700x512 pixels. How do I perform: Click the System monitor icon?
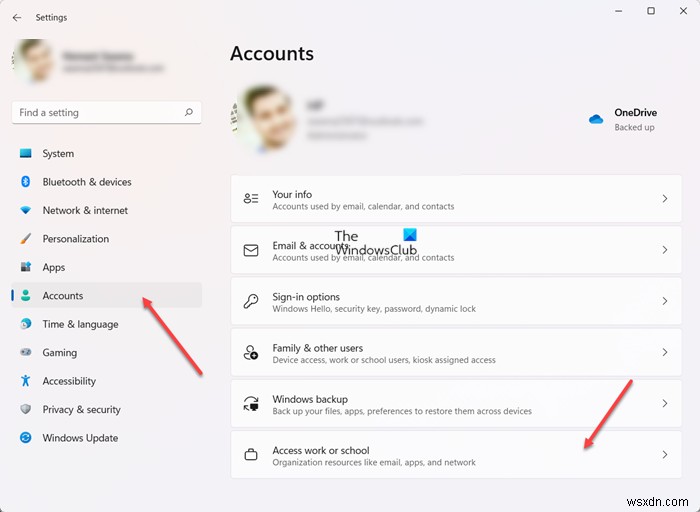click(26, 154)
